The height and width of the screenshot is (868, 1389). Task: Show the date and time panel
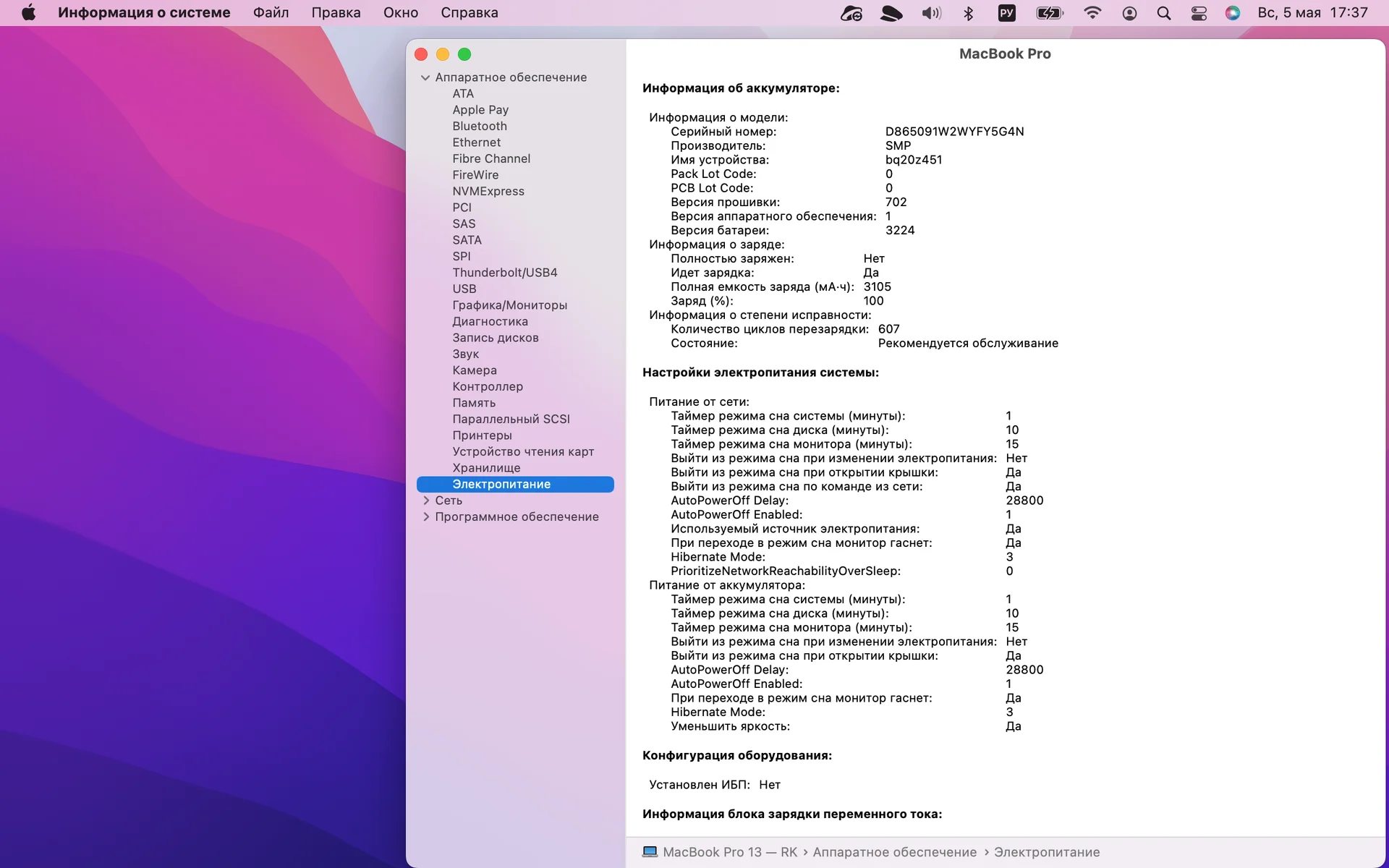click(x=1312, y=13)
